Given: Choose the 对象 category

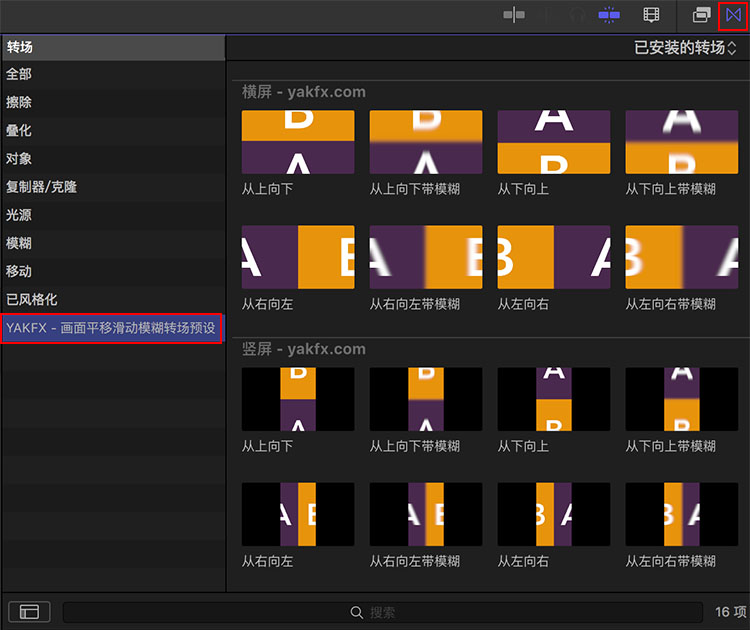Looking at the screenshot, I should point(113,159).
